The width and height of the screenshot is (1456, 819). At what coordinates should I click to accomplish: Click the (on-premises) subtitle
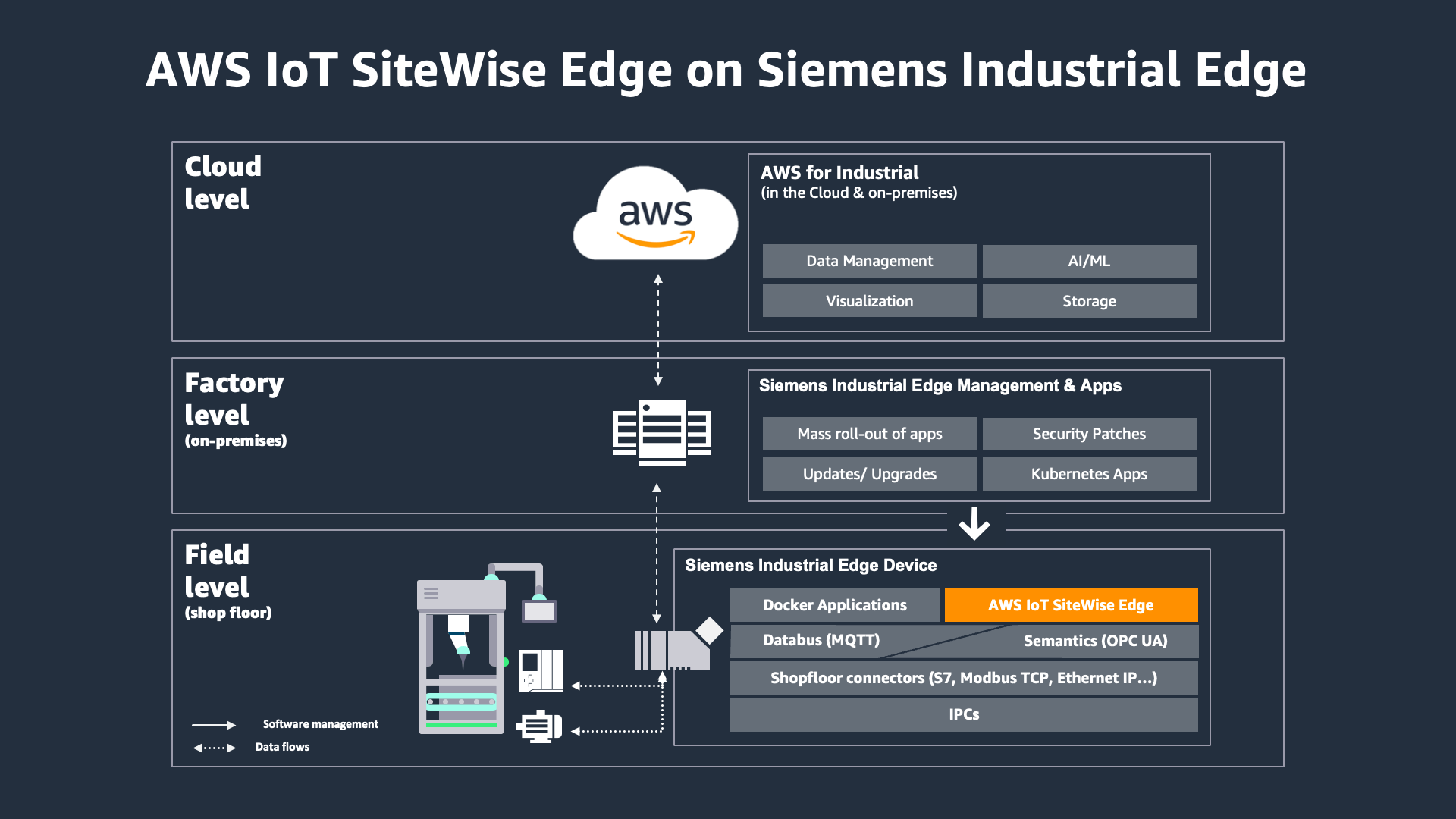pos(236,441)
